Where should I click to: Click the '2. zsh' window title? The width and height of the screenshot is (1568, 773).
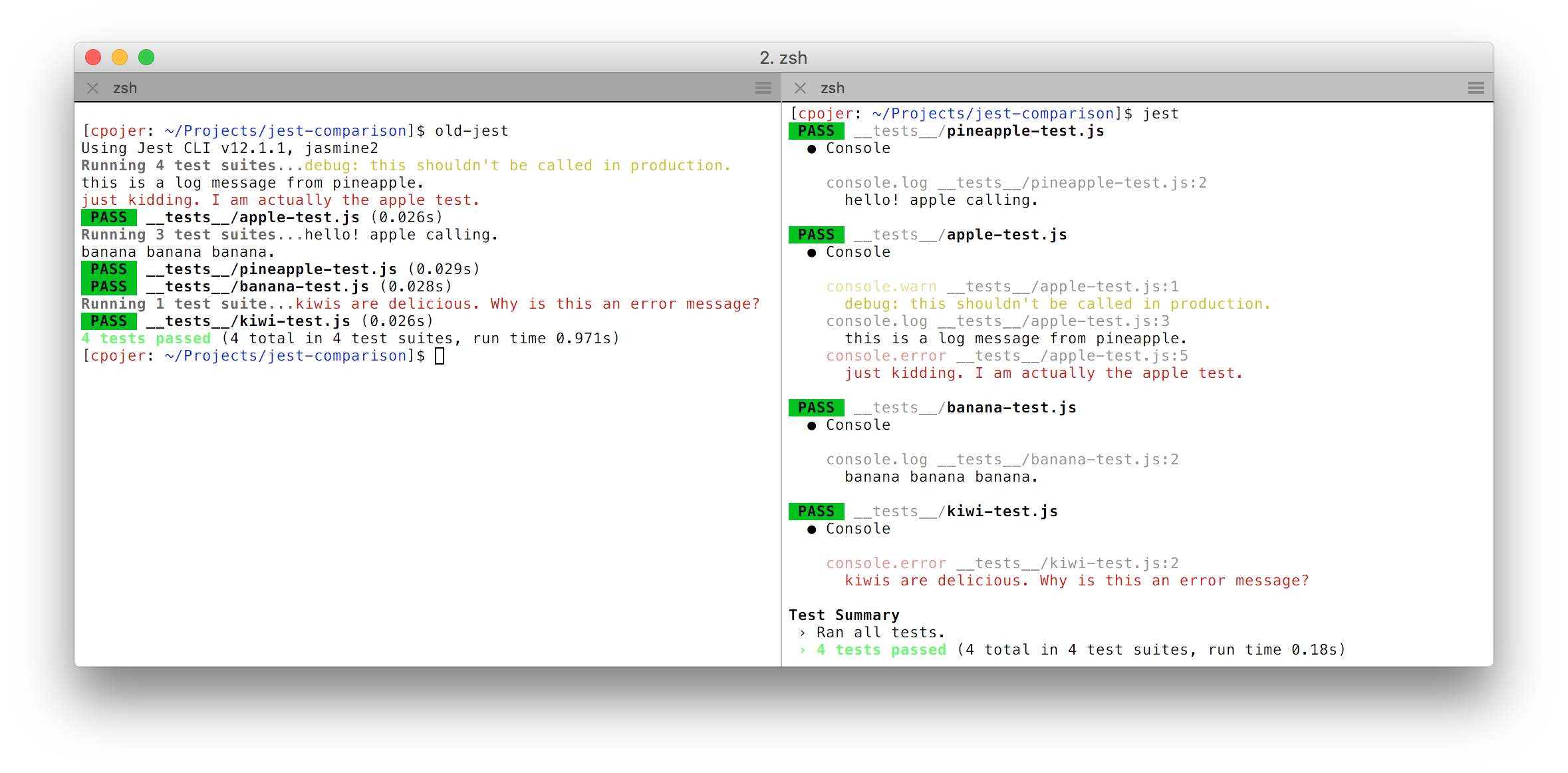pos(783,58)
